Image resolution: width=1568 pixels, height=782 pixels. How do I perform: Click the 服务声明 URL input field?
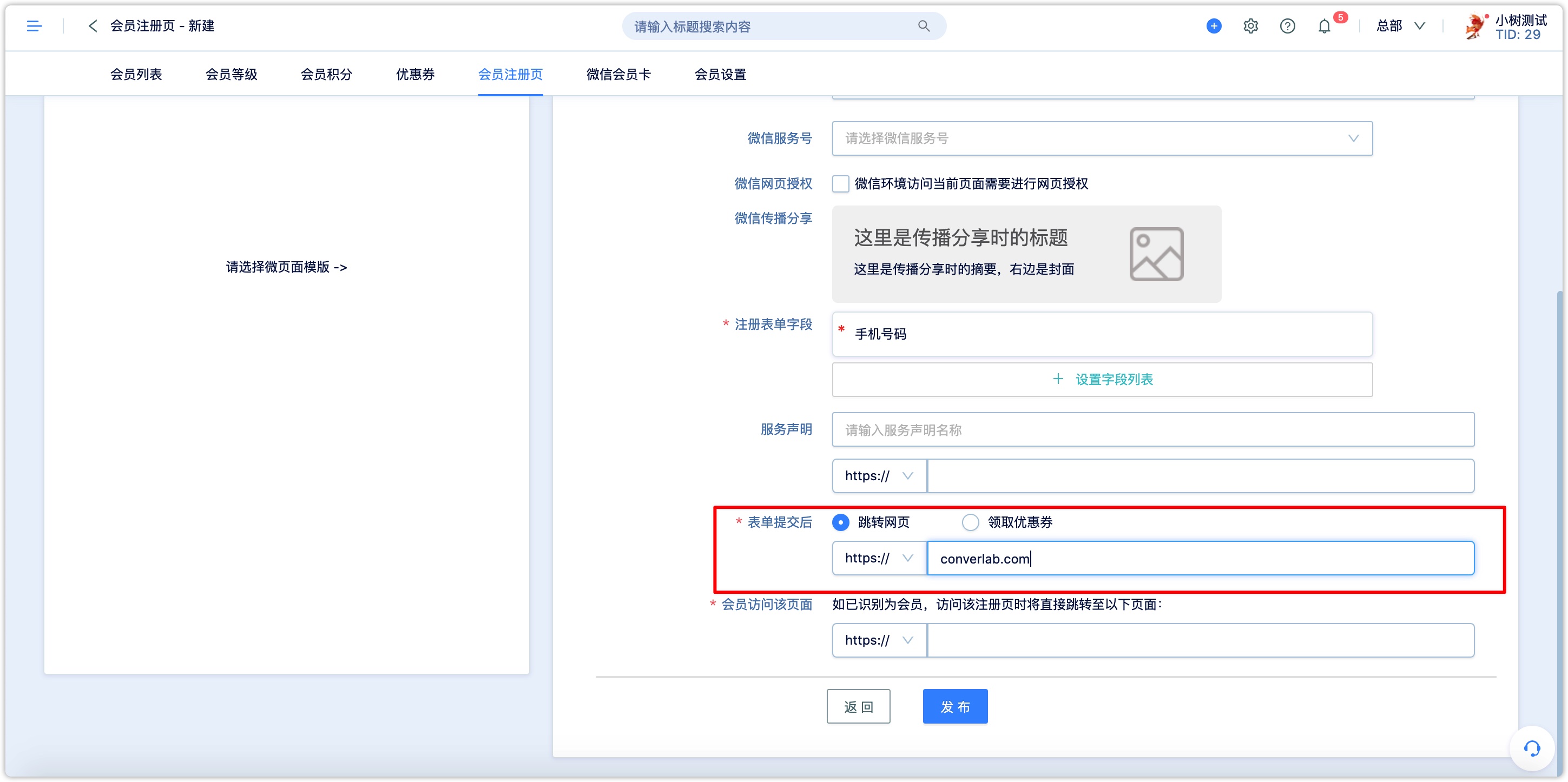coord(1200,476)
